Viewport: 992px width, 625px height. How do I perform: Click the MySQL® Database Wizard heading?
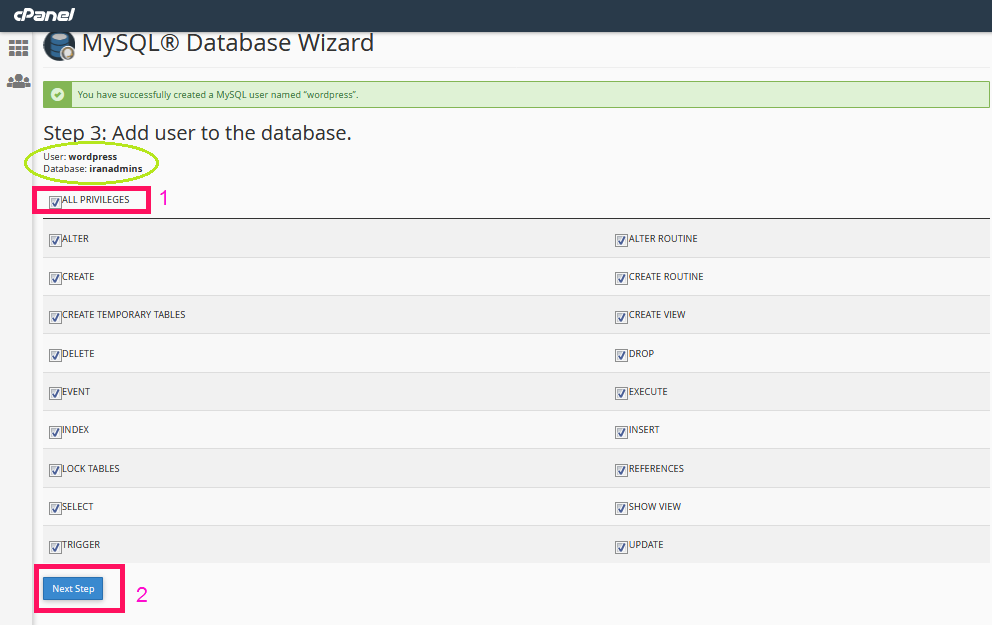coord(228,43)
